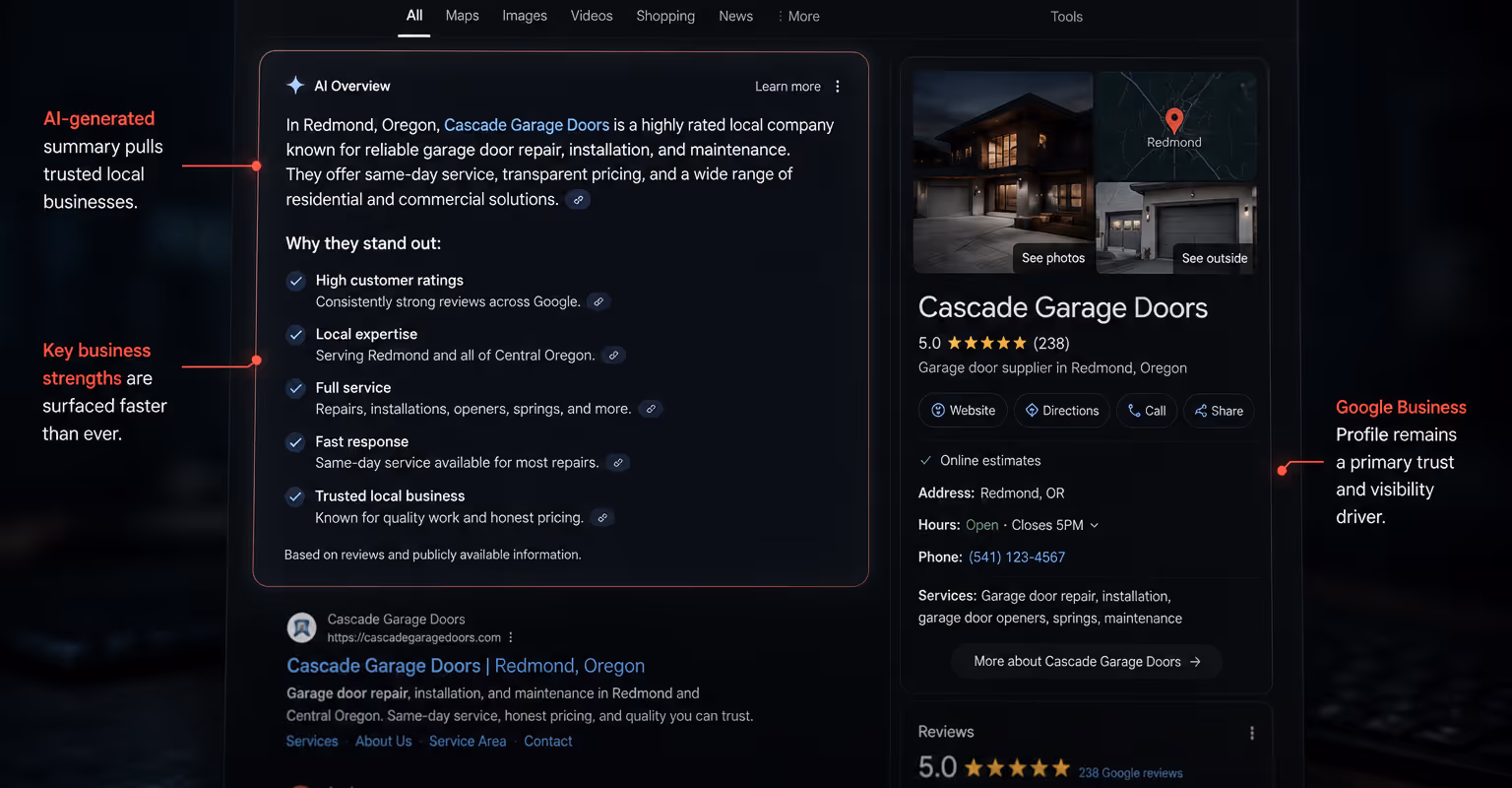This screenshot has width=1512, height=788.
Task: Click the Share button
Action: click(x=1219, y=411)
